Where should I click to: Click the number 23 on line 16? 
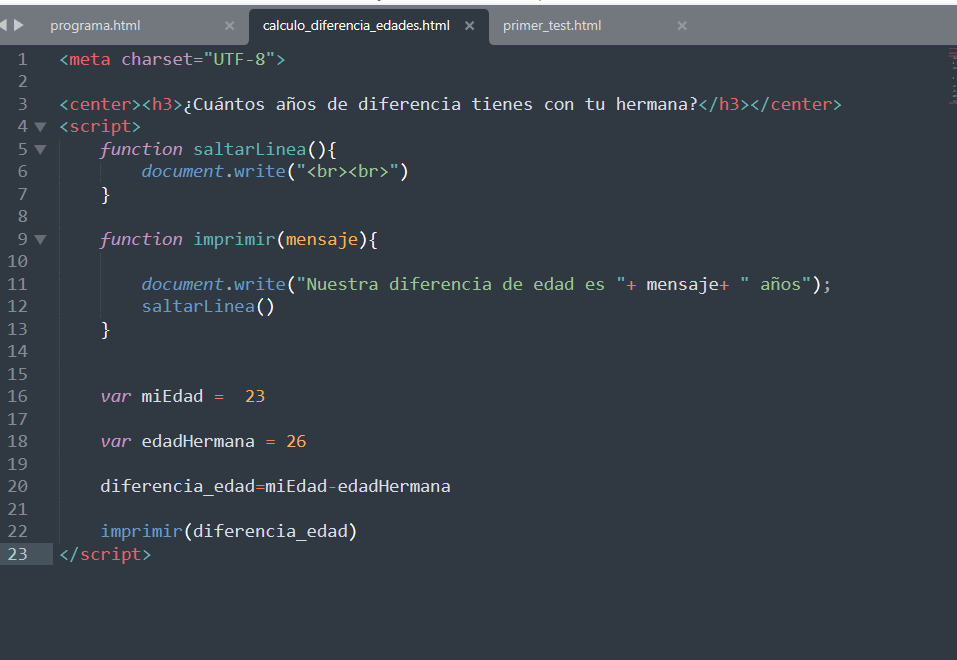pyautogui.click(x=255, y=396)
